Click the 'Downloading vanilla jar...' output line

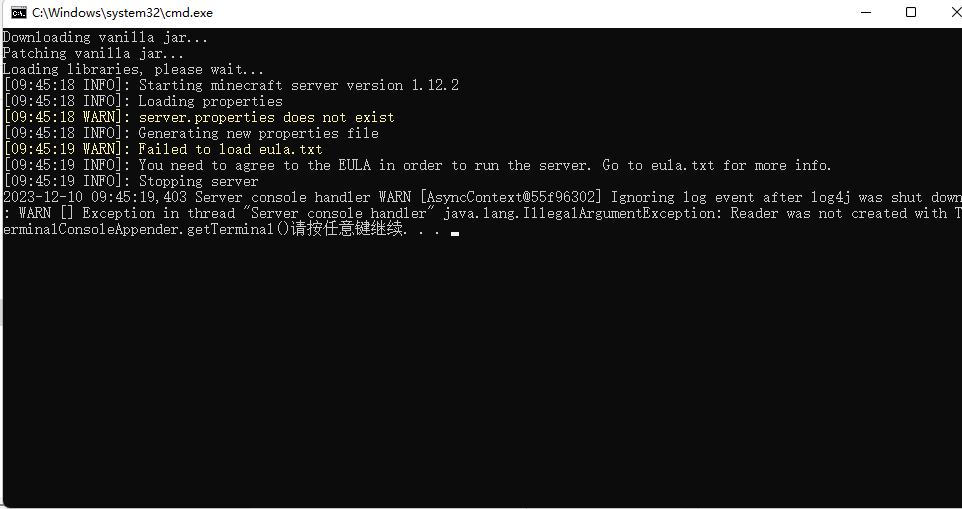106,37
